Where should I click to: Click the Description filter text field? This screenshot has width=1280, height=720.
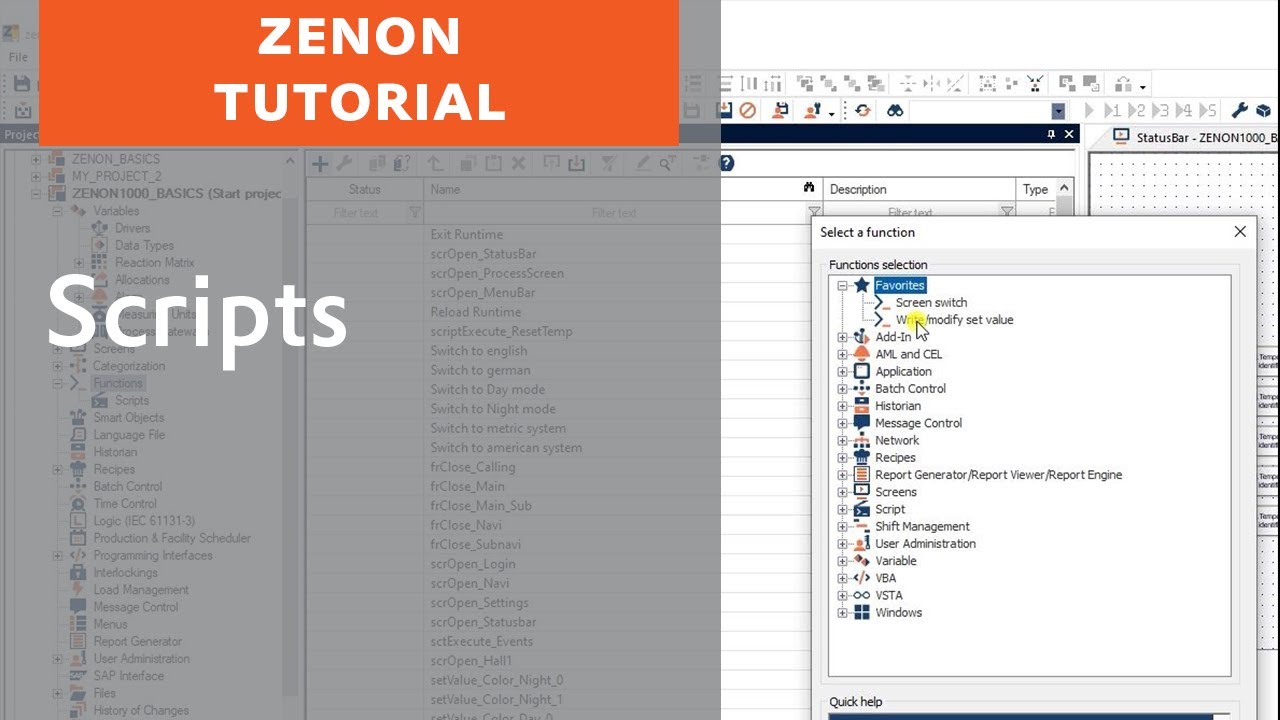pyautogui.click(x=911, y=212)
